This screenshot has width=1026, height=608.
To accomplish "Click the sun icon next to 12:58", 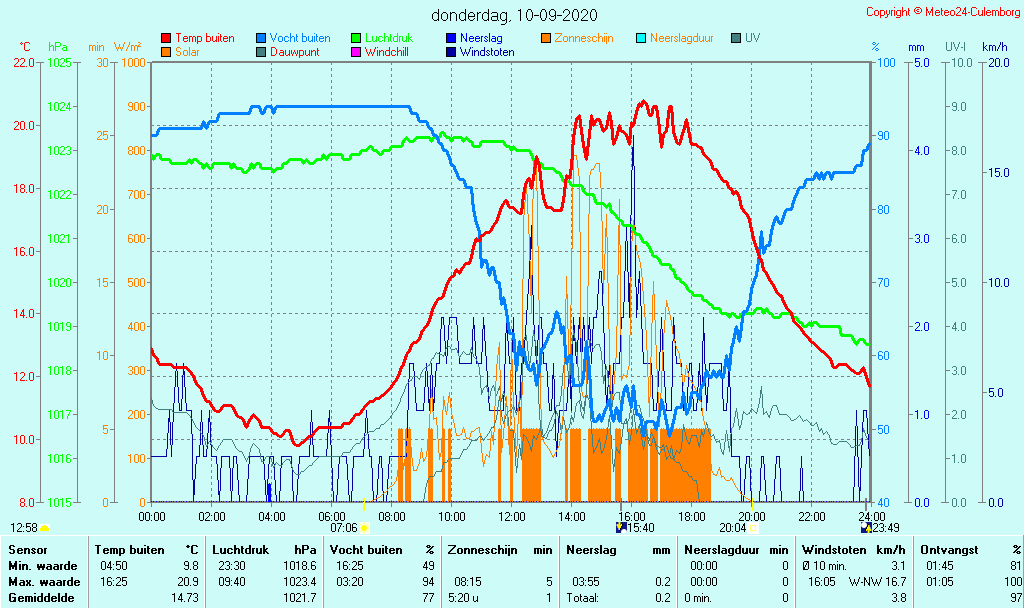I will [x=44, y=527].
